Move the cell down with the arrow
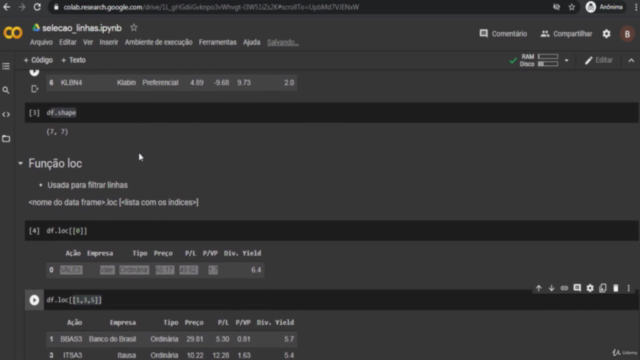640x360 pixels. tap(551, 288)
